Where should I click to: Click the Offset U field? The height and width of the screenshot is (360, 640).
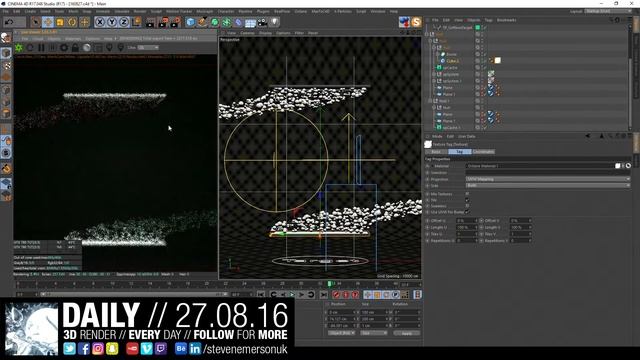click(x=466, y=220)
